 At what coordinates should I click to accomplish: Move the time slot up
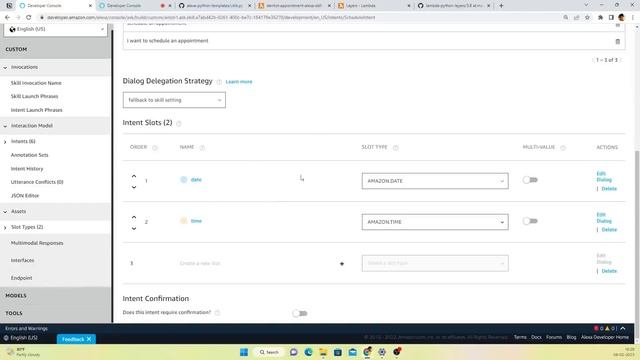pos(134,217)
